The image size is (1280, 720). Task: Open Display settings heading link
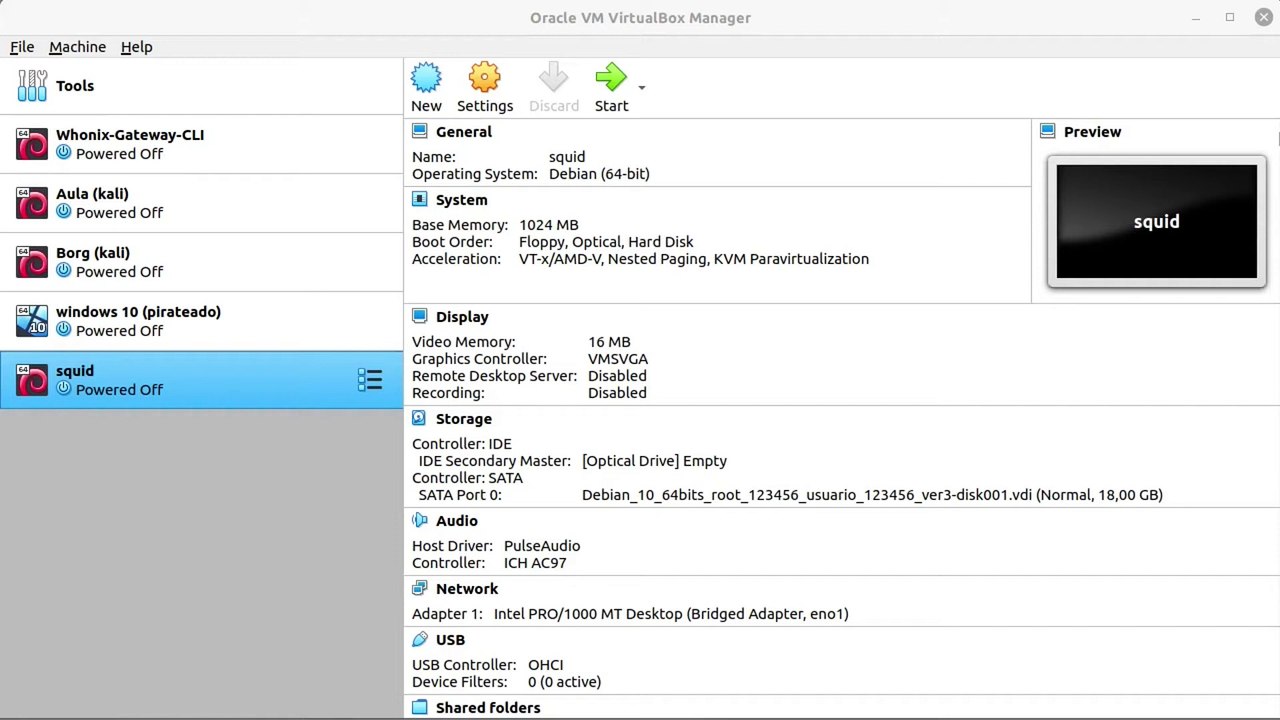point(462,317)
